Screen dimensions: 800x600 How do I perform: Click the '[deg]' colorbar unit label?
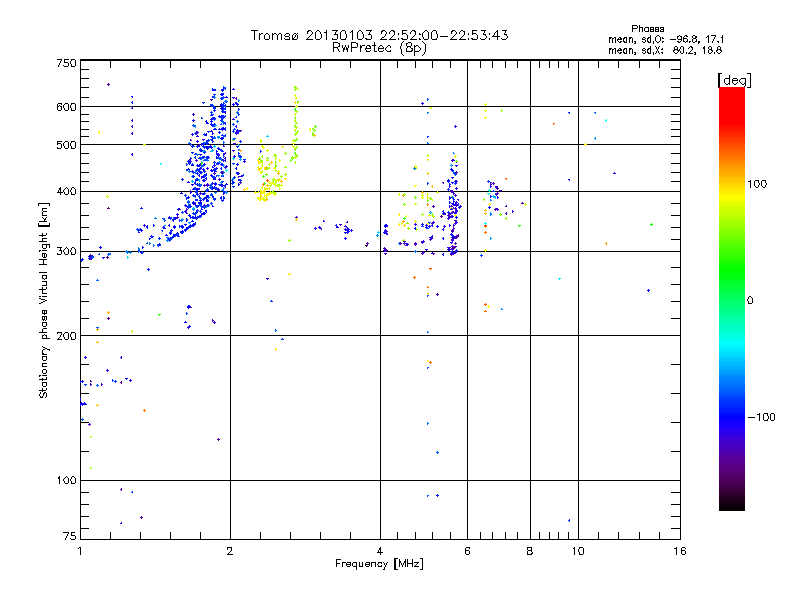734,80
